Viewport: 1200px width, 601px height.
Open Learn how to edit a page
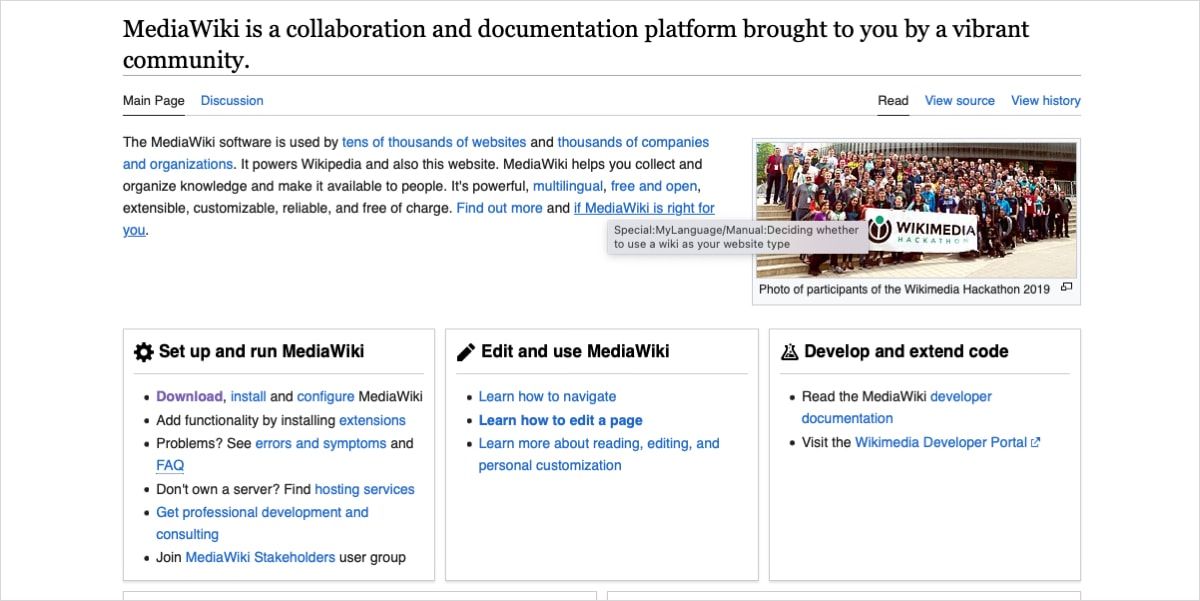click(561, 420)
